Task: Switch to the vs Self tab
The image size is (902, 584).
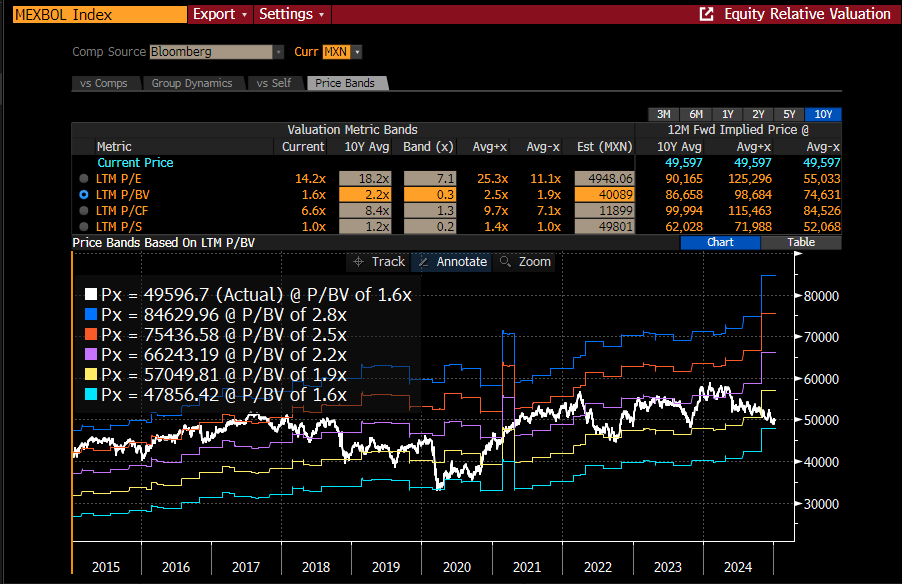Action: click(x=274, y=83)
